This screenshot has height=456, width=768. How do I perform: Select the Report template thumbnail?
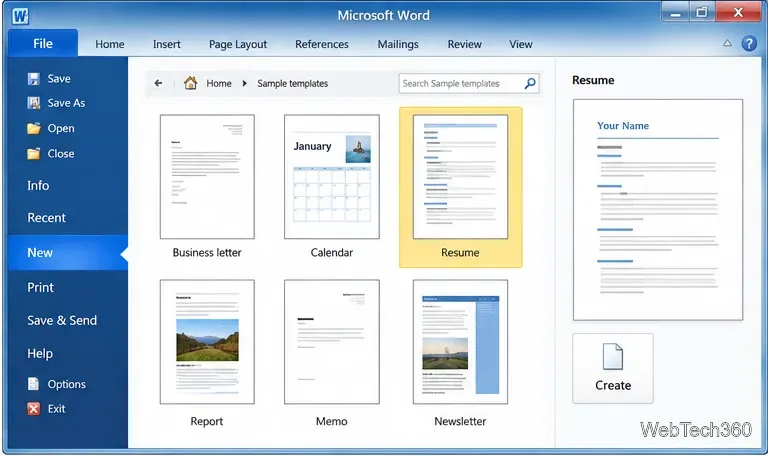(207, 342)
